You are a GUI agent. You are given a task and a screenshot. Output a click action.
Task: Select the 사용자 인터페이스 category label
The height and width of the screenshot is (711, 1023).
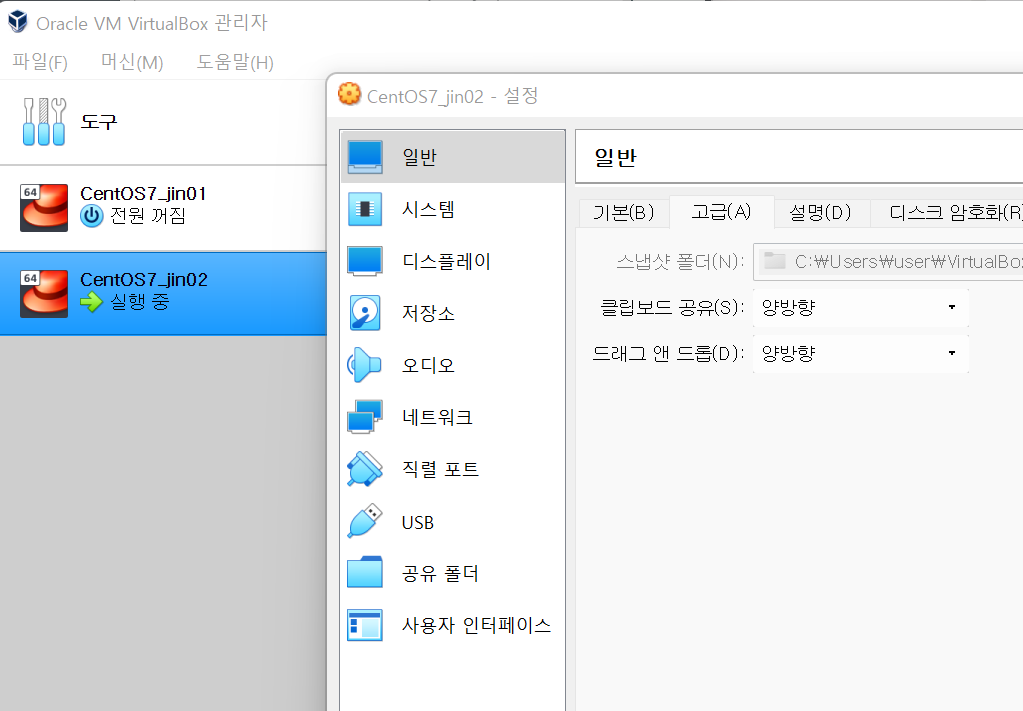pyautogui.click(x=476, y=625)
